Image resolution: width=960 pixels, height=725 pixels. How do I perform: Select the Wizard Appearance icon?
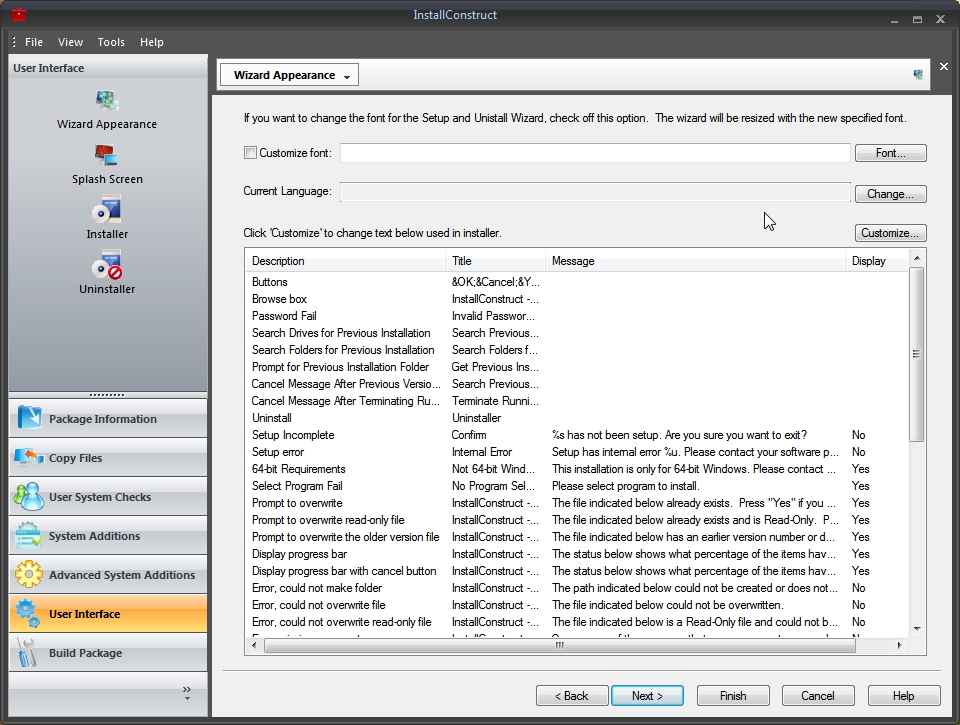106,100
